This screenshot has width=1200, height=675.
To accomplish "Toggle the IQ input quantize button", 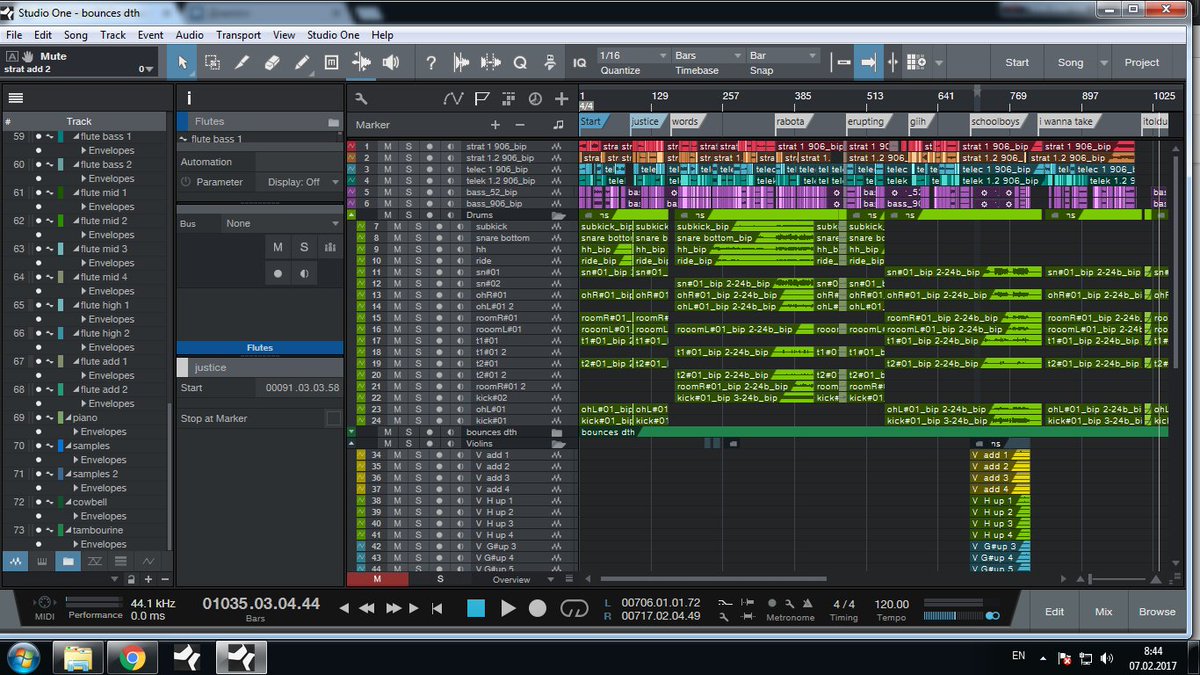I will pos(579,63).
